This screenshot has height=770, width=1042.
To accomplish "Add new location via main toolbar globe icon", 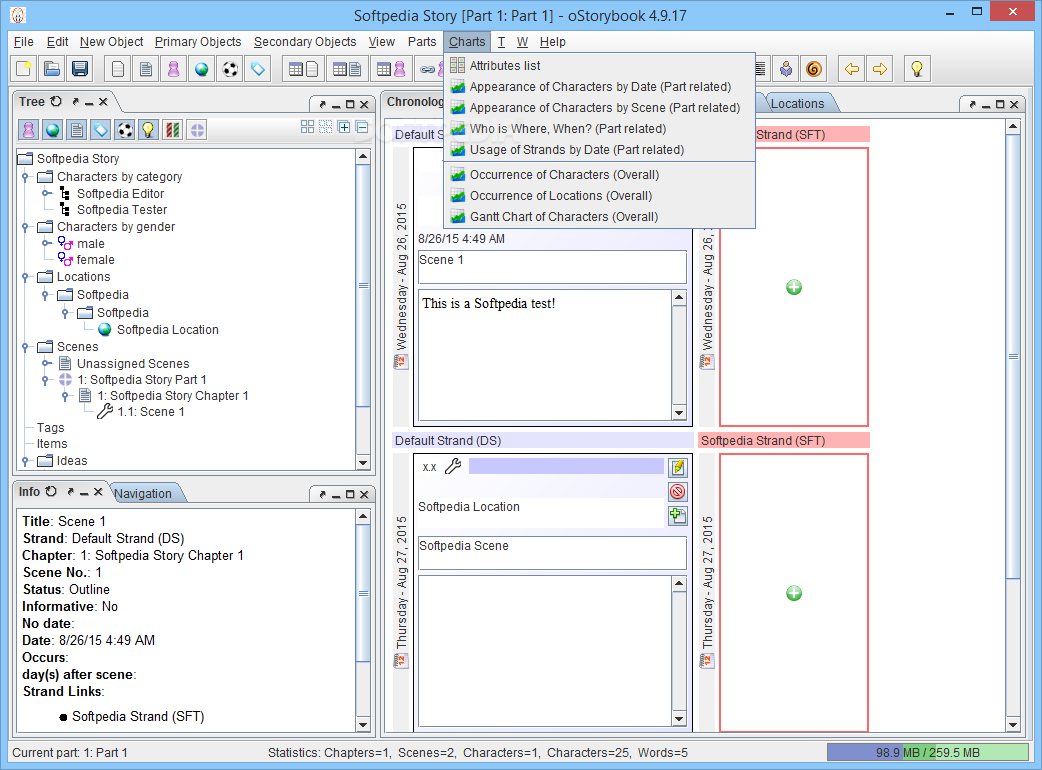I will coord(201,69).
